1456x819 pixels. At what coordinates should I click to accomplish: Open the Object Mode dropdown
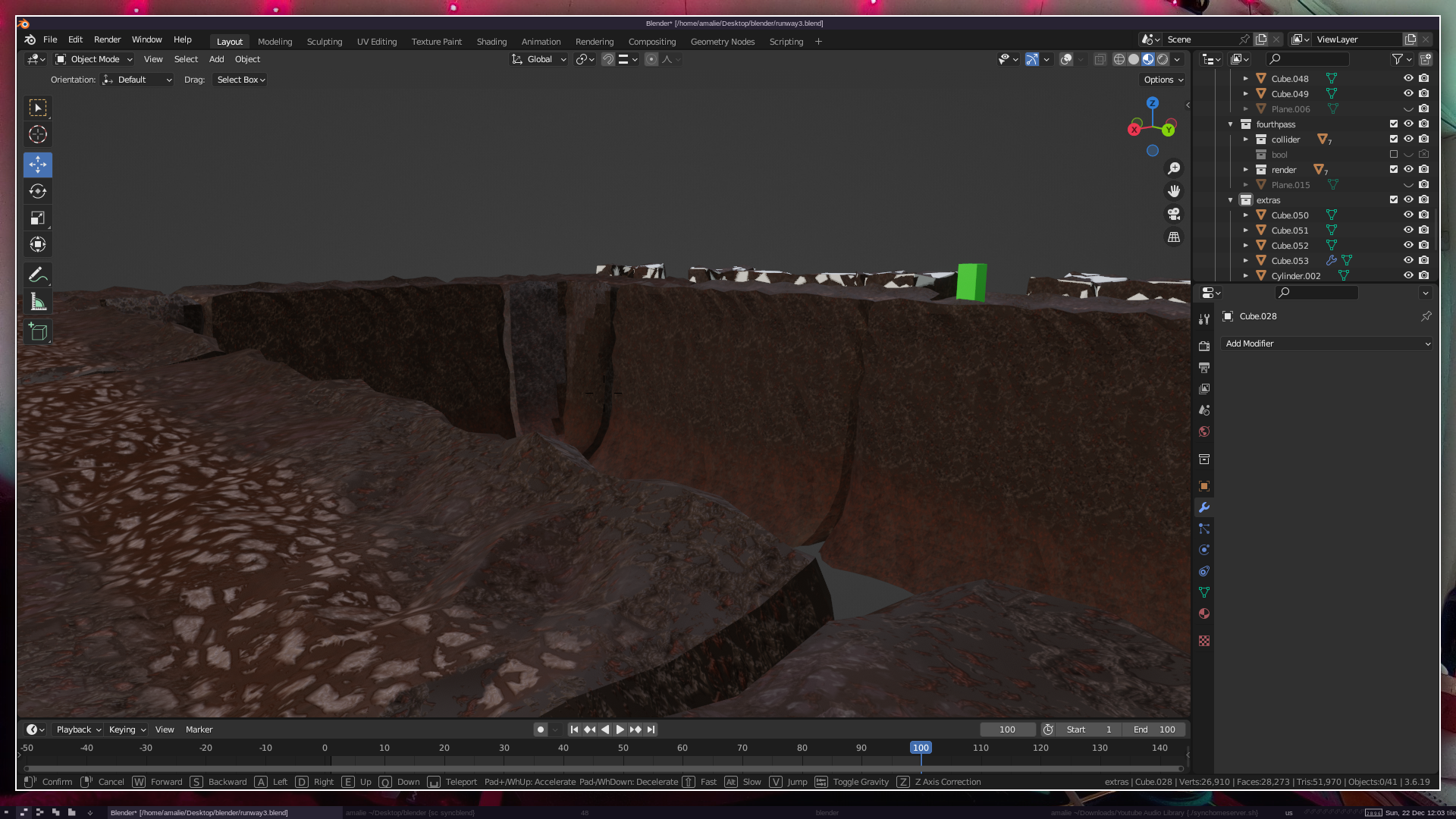94,59
